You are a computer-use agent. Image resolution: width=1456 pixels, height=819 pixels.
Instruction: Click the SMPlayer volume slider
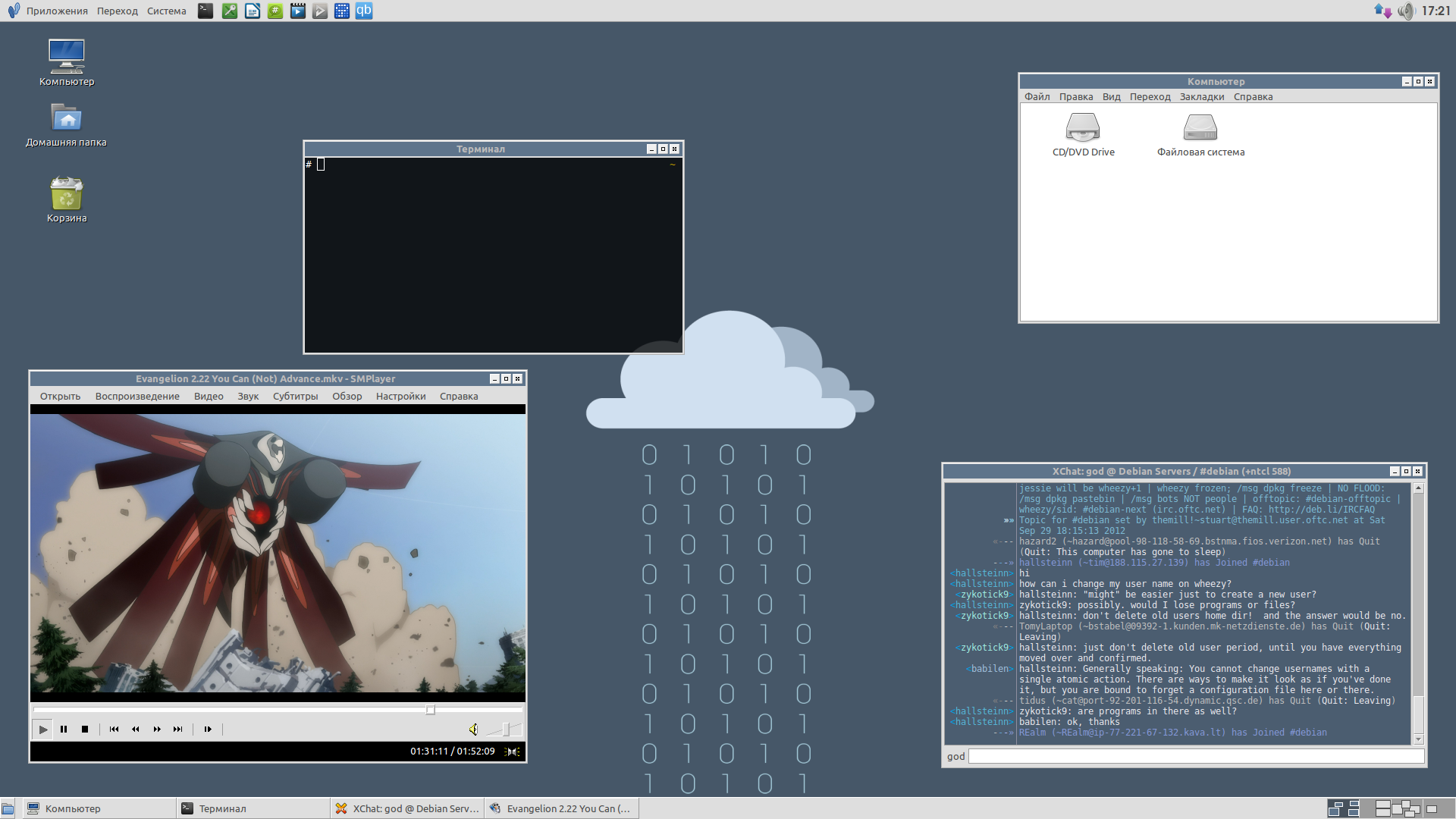click(504, 730)
